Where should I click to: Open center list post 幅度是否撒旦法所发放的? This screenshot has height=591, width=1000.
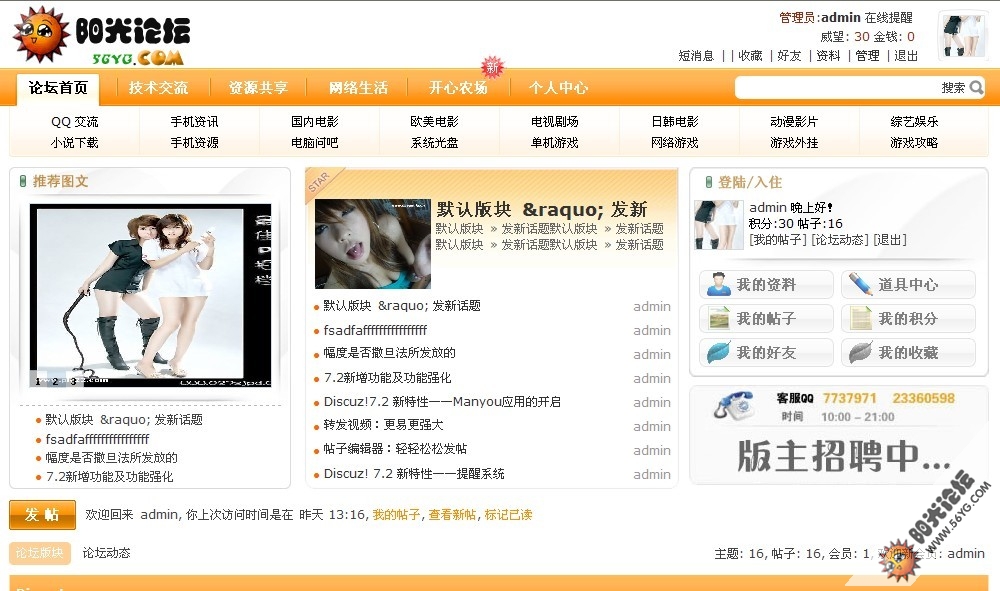390,353
